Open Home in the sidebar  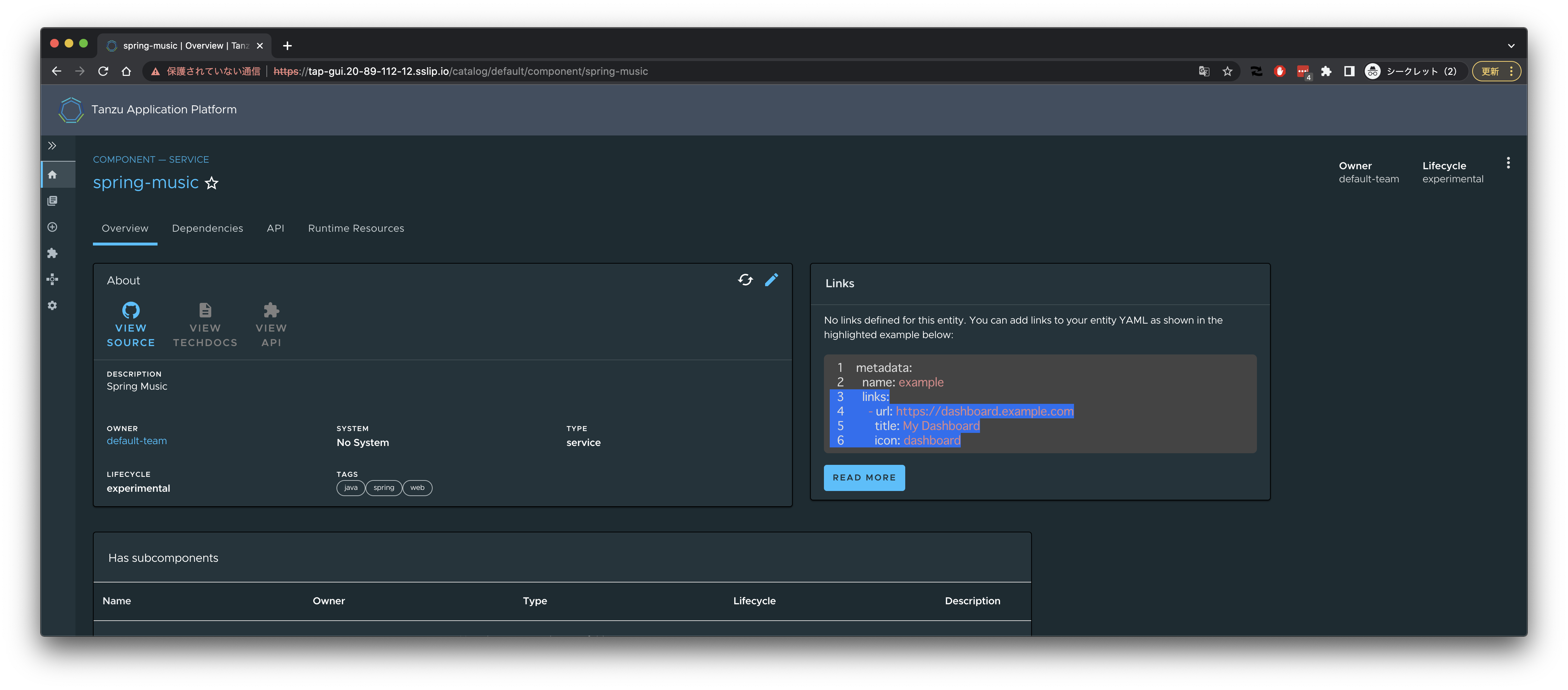tap(52, 175)
